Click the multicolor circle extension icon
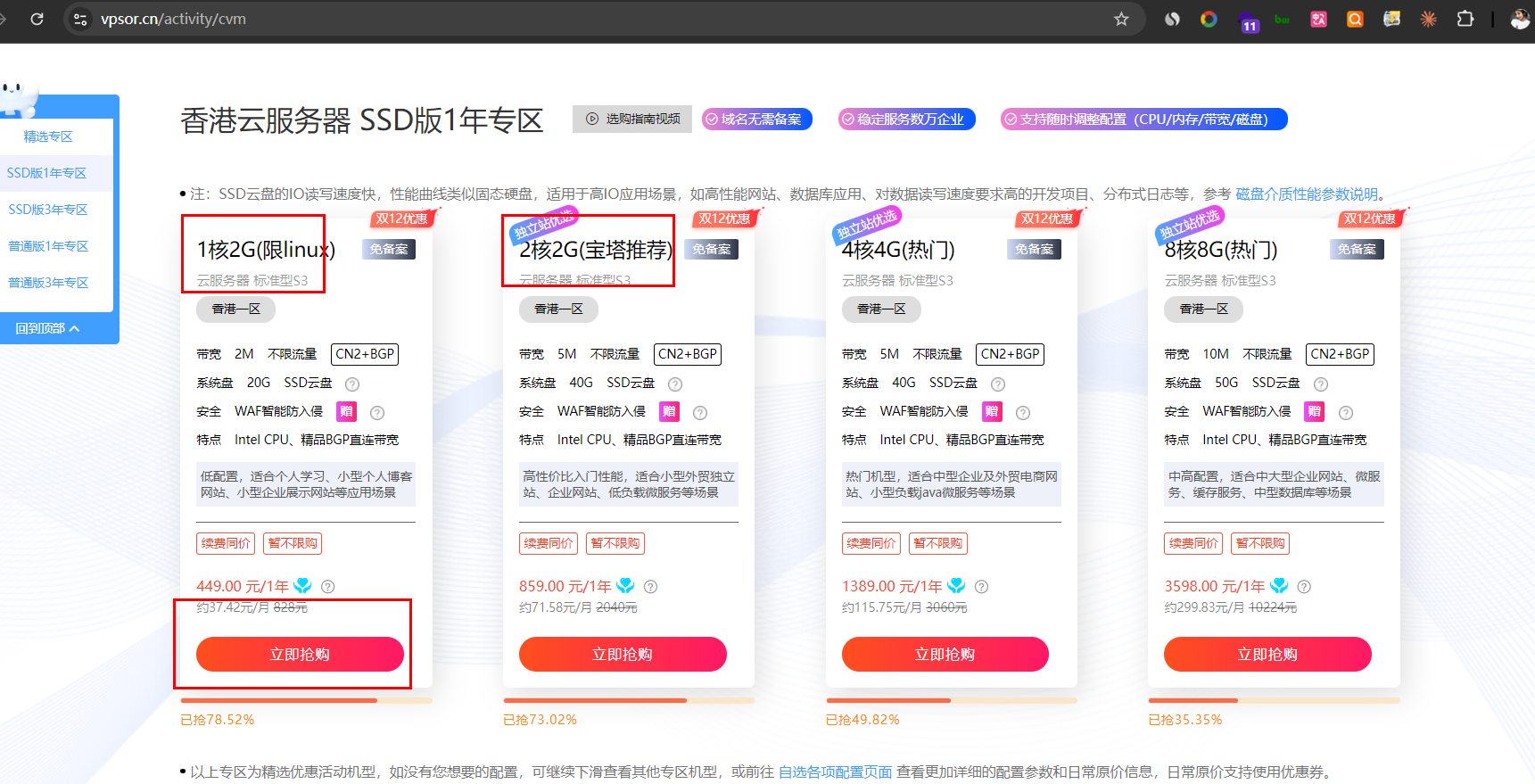Image resolution: width=1535 pixels, height=784 pixels. pos(1209,19)
